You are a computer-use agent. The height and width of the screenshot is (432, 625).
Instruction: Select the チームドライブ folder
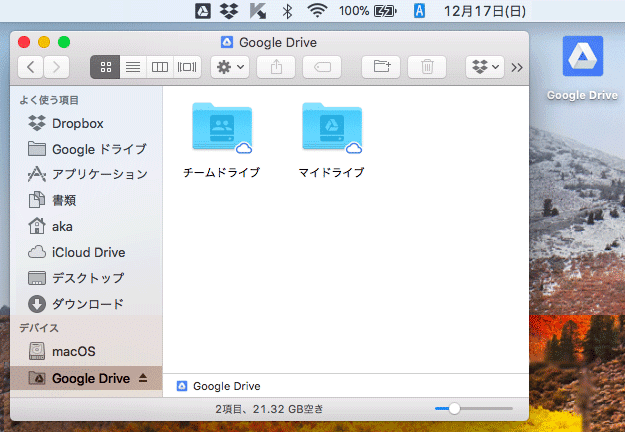point(222,139)
